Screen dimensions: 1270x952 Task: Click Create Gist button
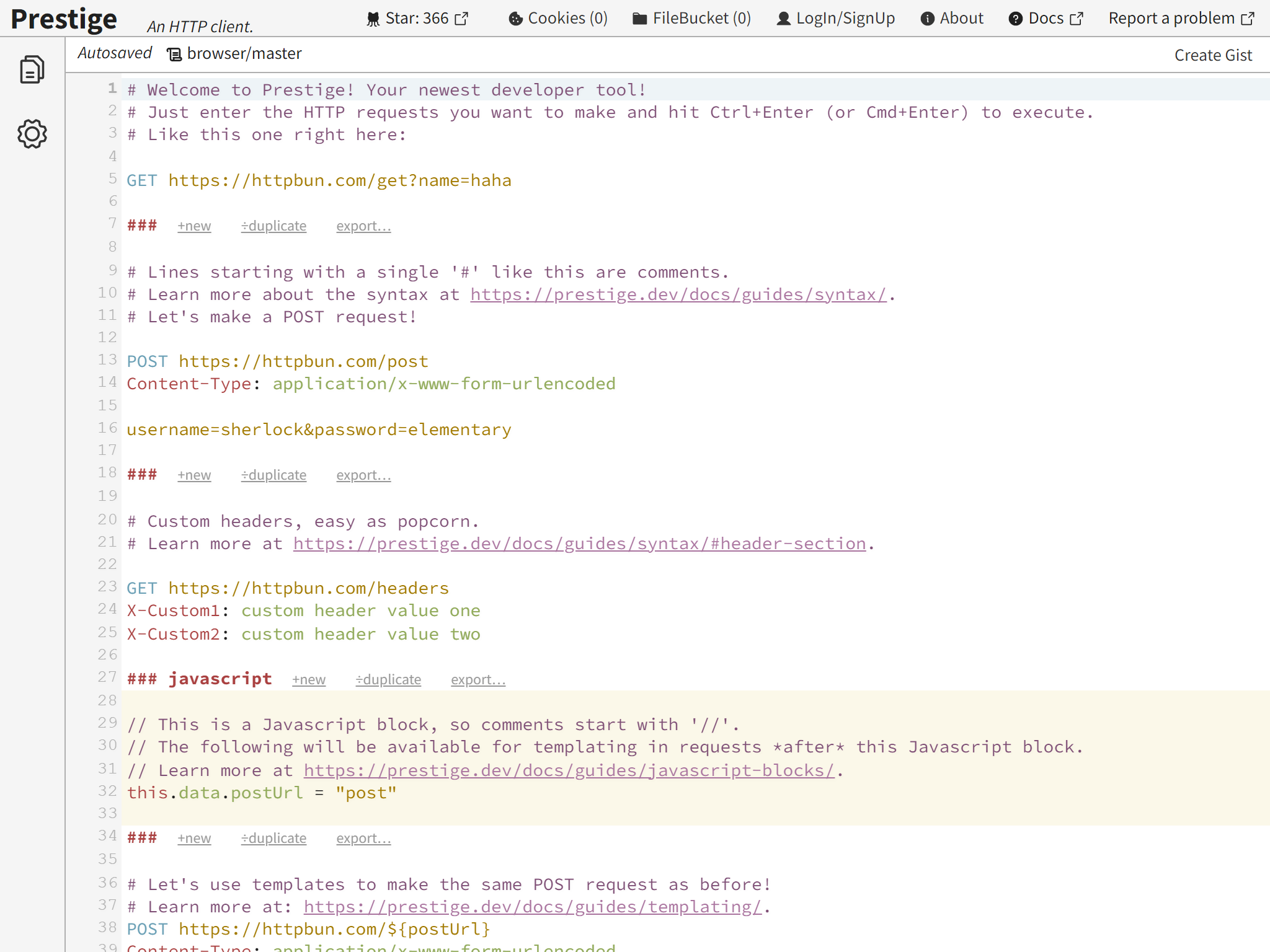[1212, 55]
